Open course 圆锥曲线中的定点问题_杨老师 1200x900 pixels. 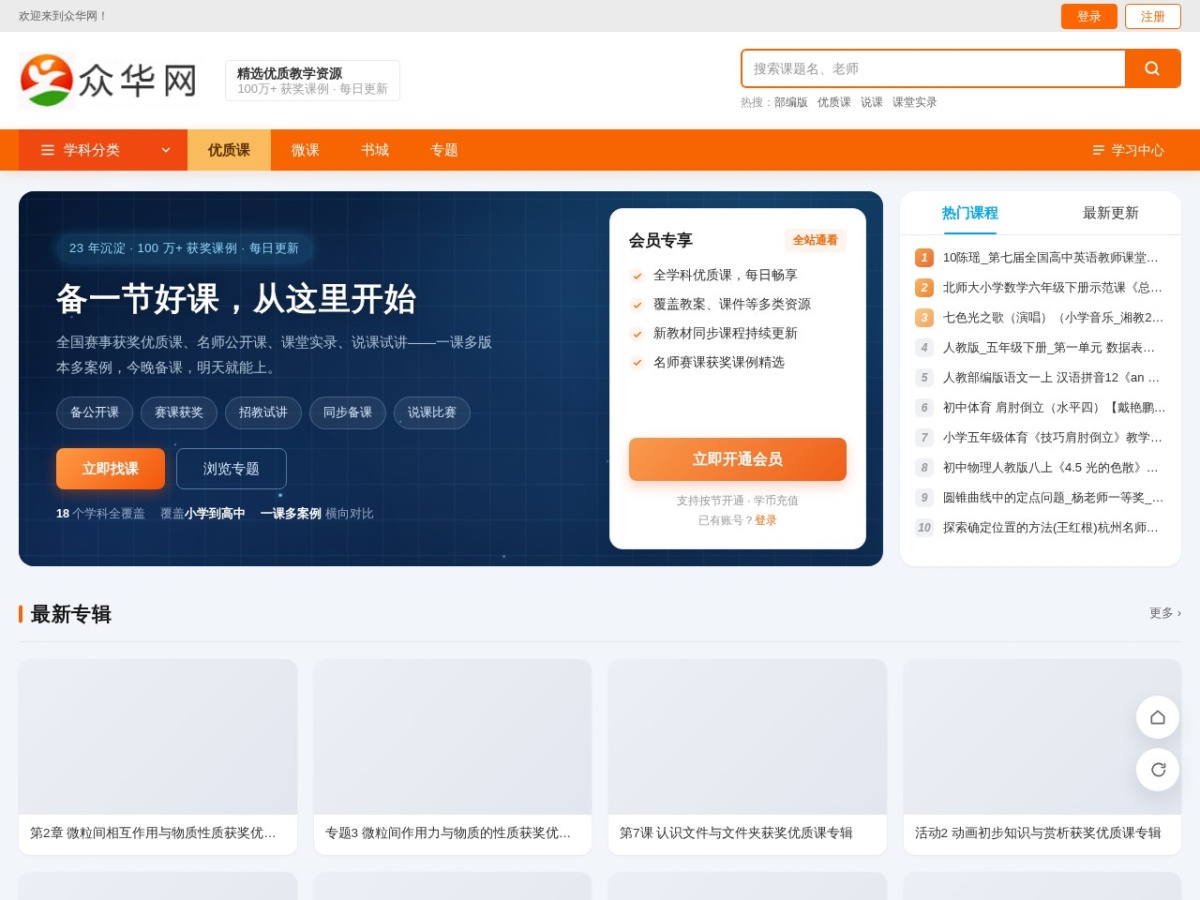click(x=1053, y=498)
